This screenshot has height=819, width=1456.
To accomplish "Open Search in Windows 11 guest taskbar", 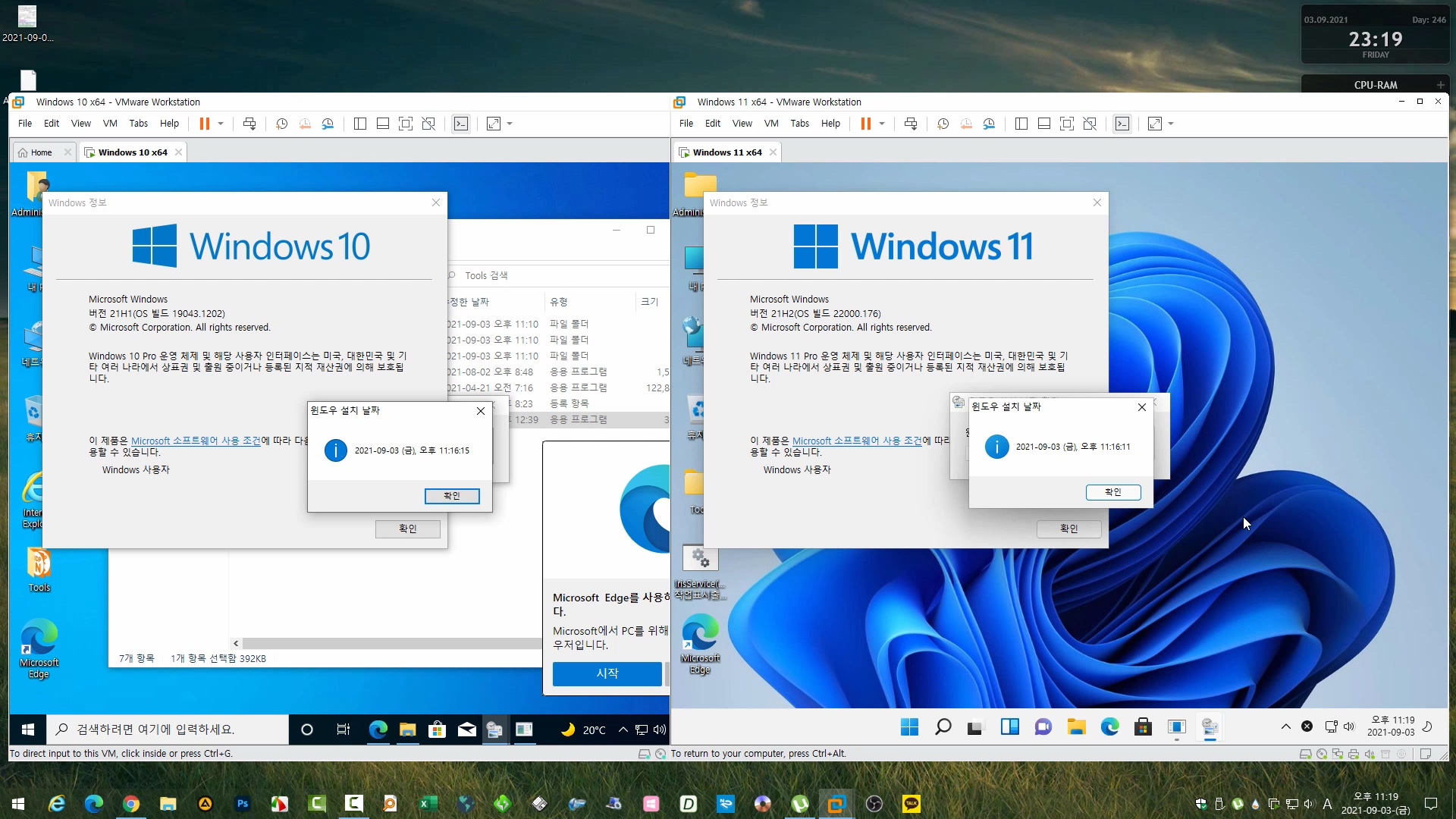I will (943, 727).
